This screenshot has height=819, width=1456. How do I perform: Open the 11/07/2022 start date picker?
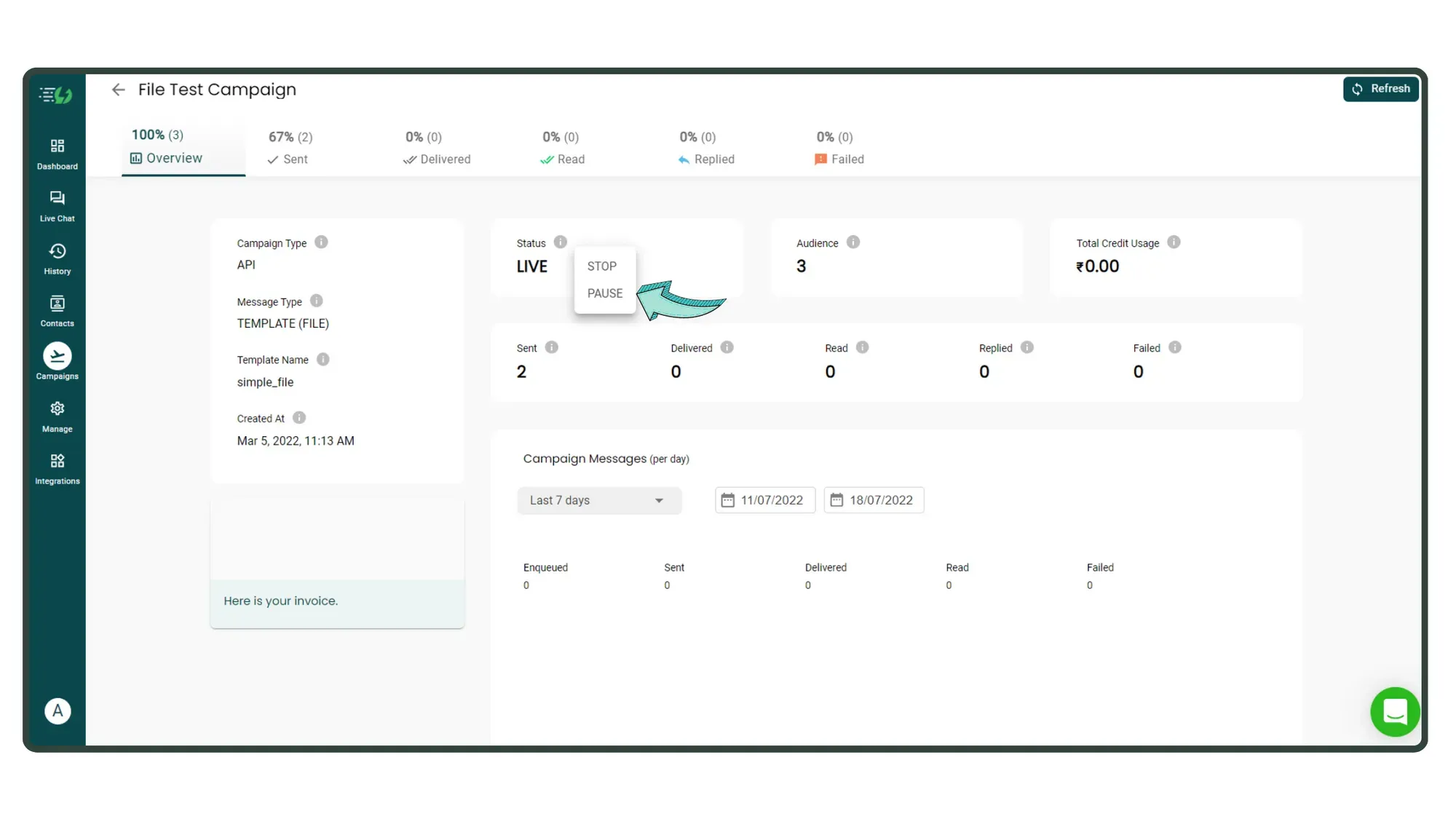[x=764, y=500]
